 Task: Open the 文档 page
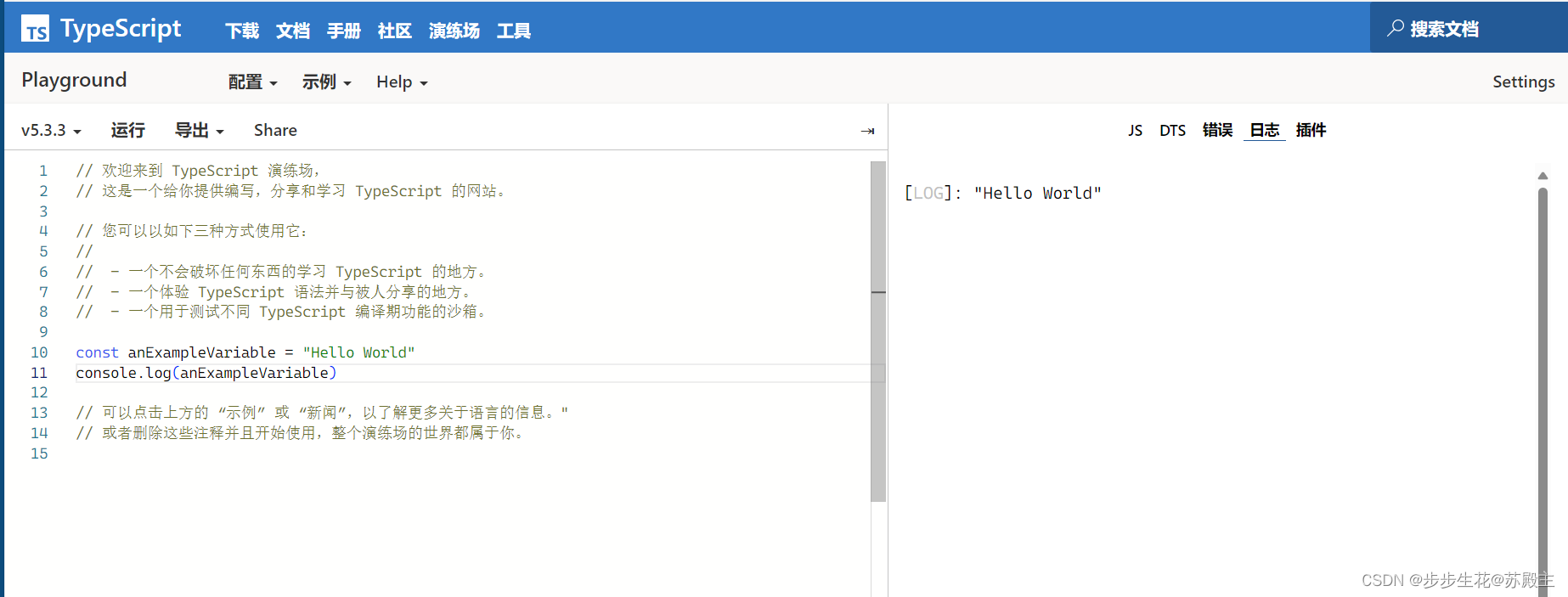293,31
